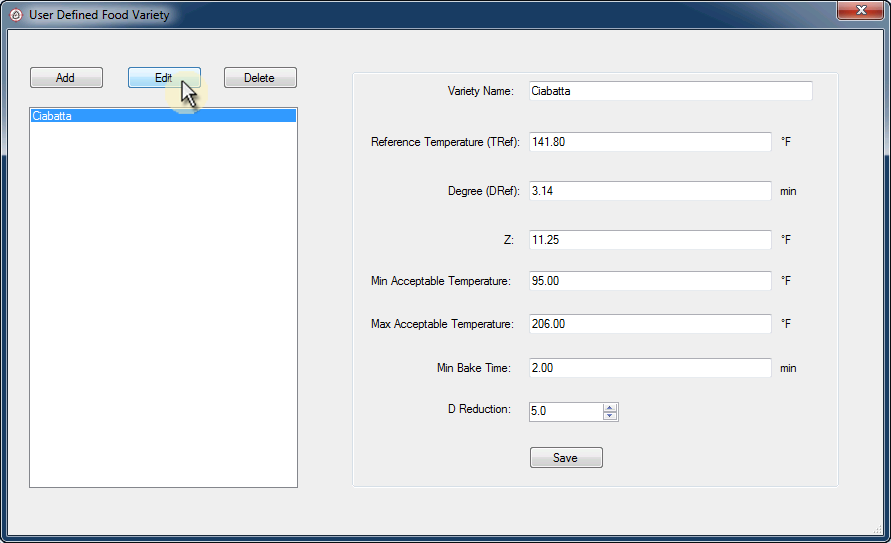Focus the Reference Temperature (TRef) field
This screenshot has width=891, height=543.
coord(650,142)
